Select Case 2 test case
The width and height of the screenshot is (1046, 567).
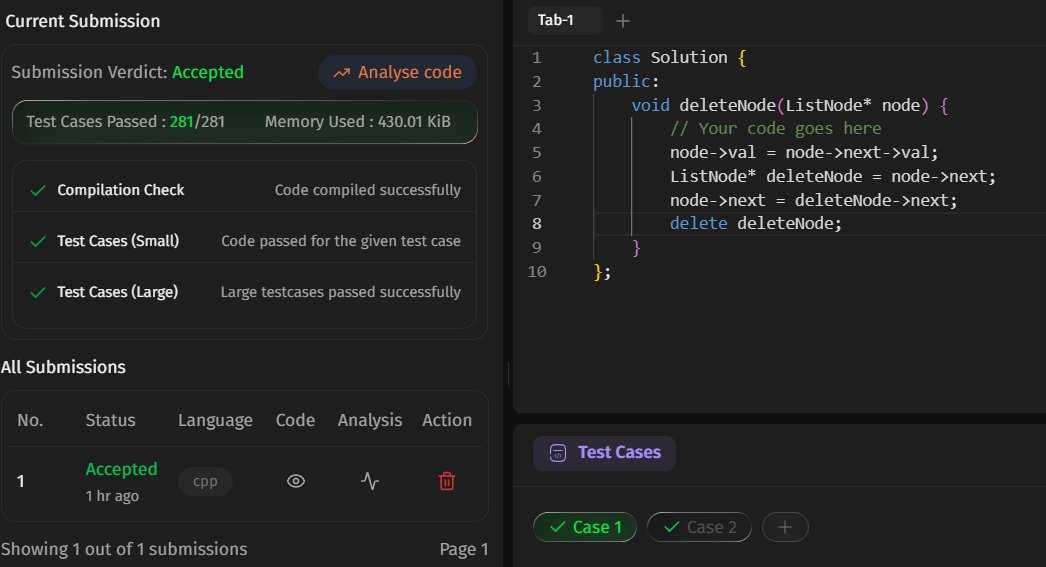point(699,527)
